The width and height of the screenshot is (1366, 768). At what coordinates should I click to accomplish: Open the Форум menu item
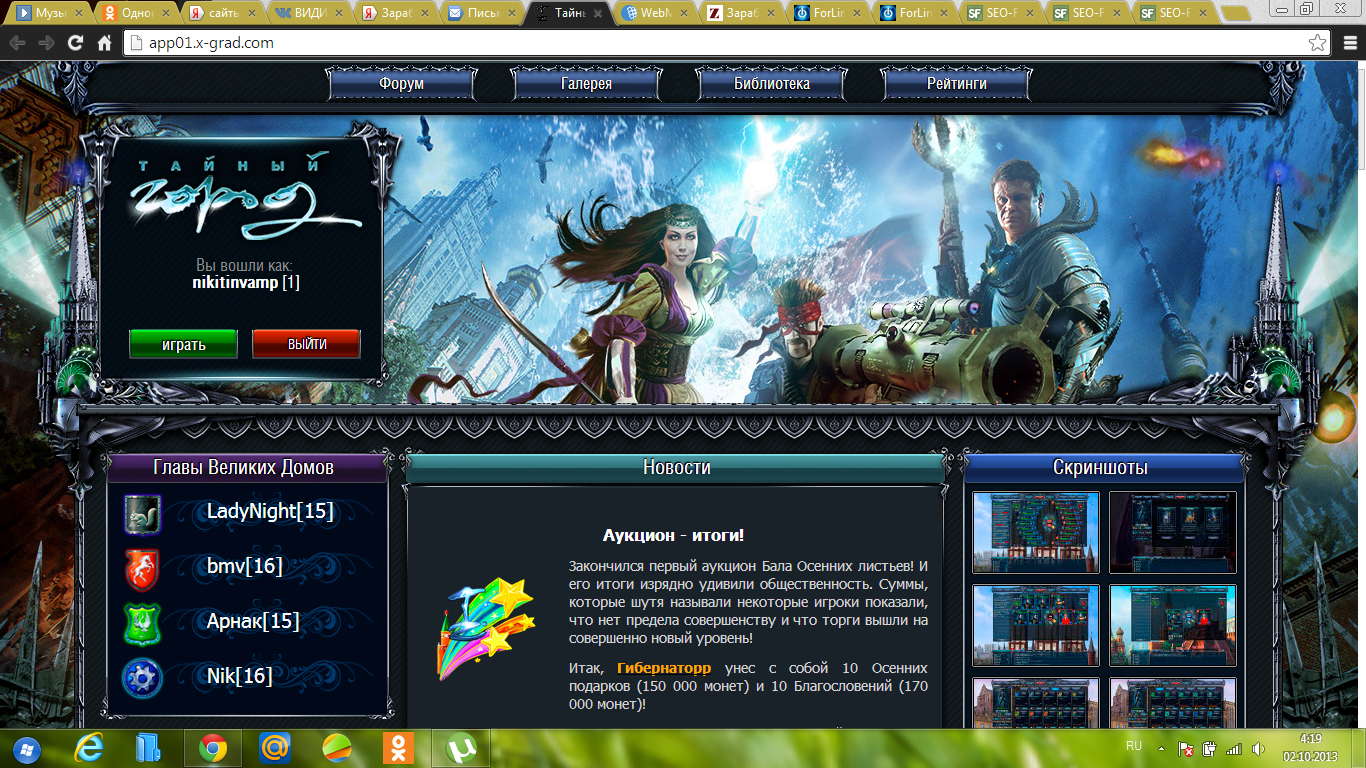[x=401, y=84]
